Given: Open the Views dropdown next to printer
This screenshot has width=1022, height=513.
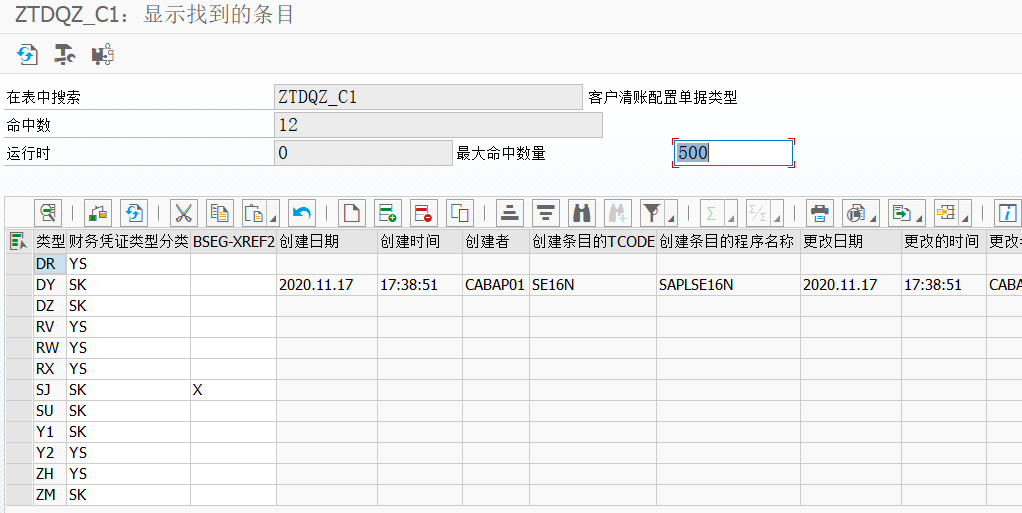Looking at the screenshot, I should click(x=860, y=213).
